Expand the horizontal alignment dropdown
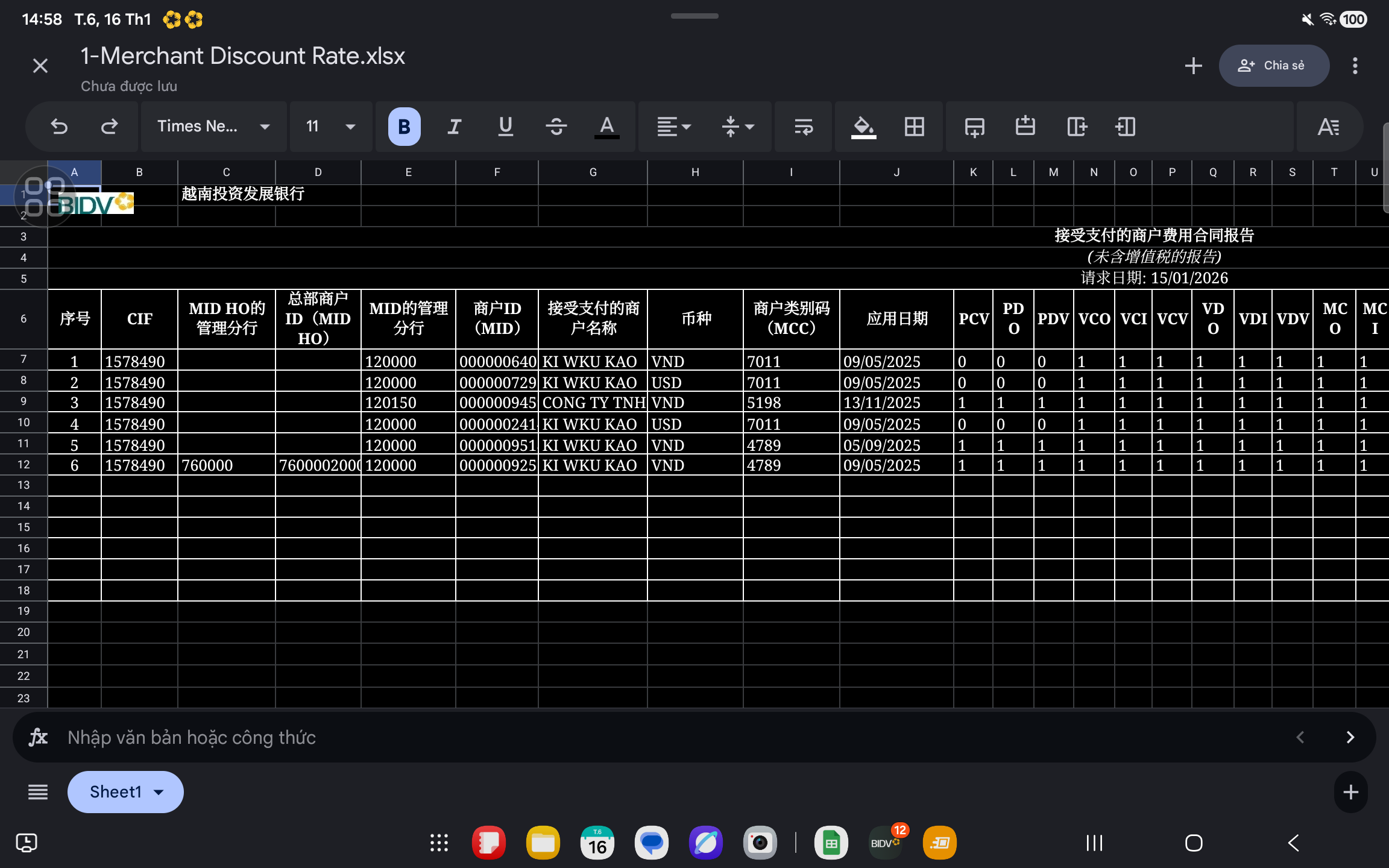The image size is (1389, 868). tap(673, 127)
